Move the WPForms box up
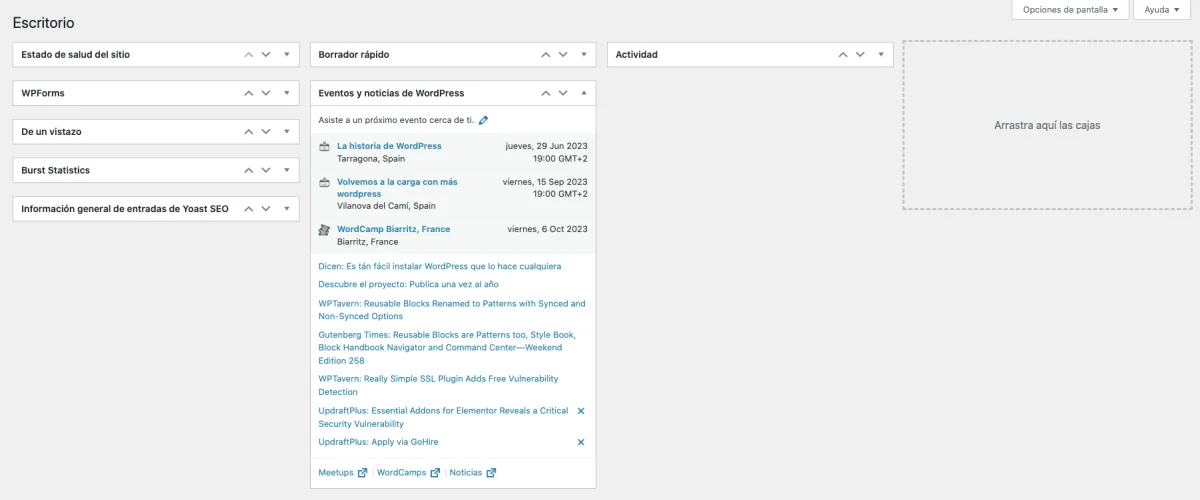The height and width of the screenshot is (500, 1200). [249, 93]
